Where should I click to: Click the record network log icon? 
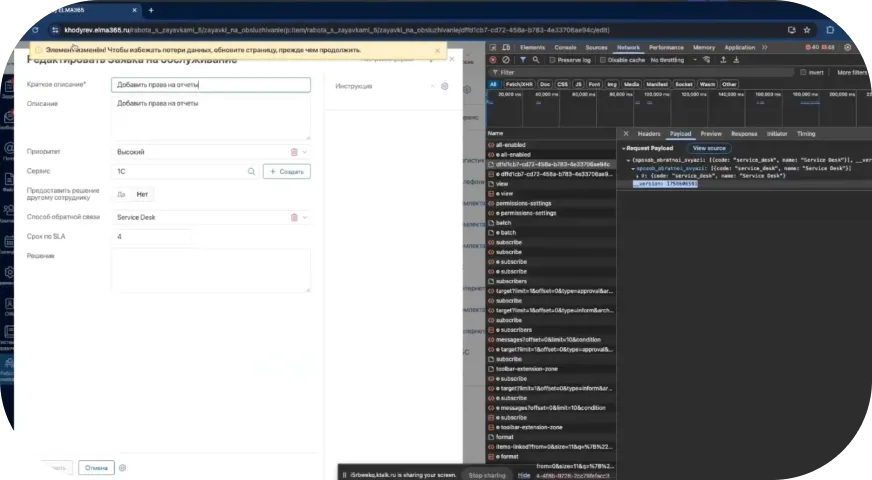[x=494, y=60]
